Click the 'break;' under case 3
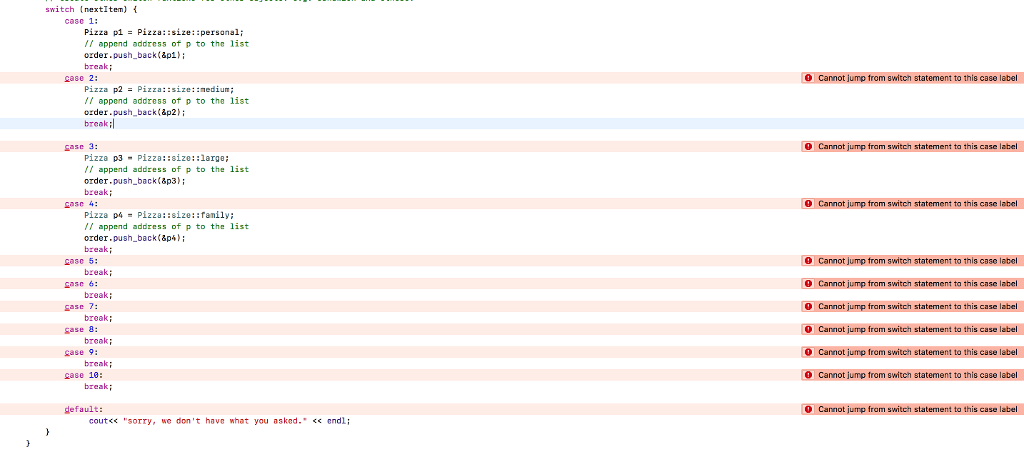This screenshot has height=457, width=1024. point(98,192)
